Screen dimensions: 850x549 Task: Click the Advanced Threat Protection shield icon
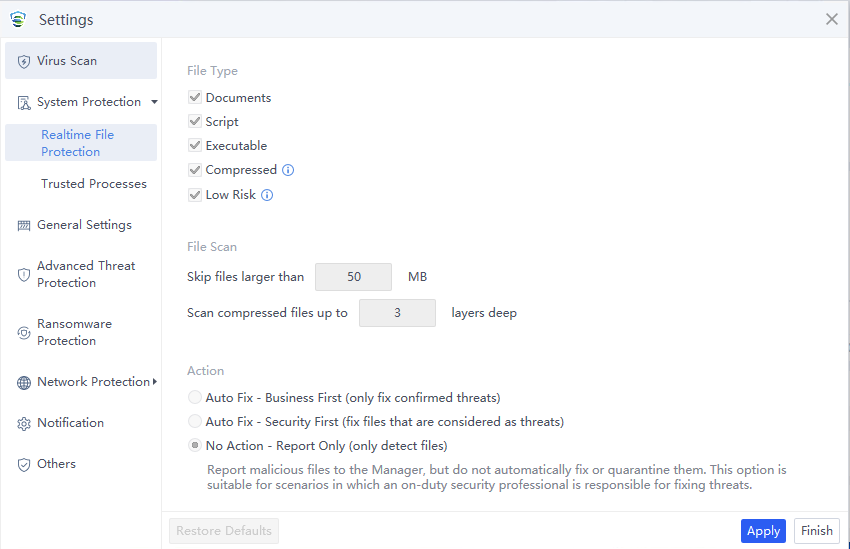[x=24, y=274]
